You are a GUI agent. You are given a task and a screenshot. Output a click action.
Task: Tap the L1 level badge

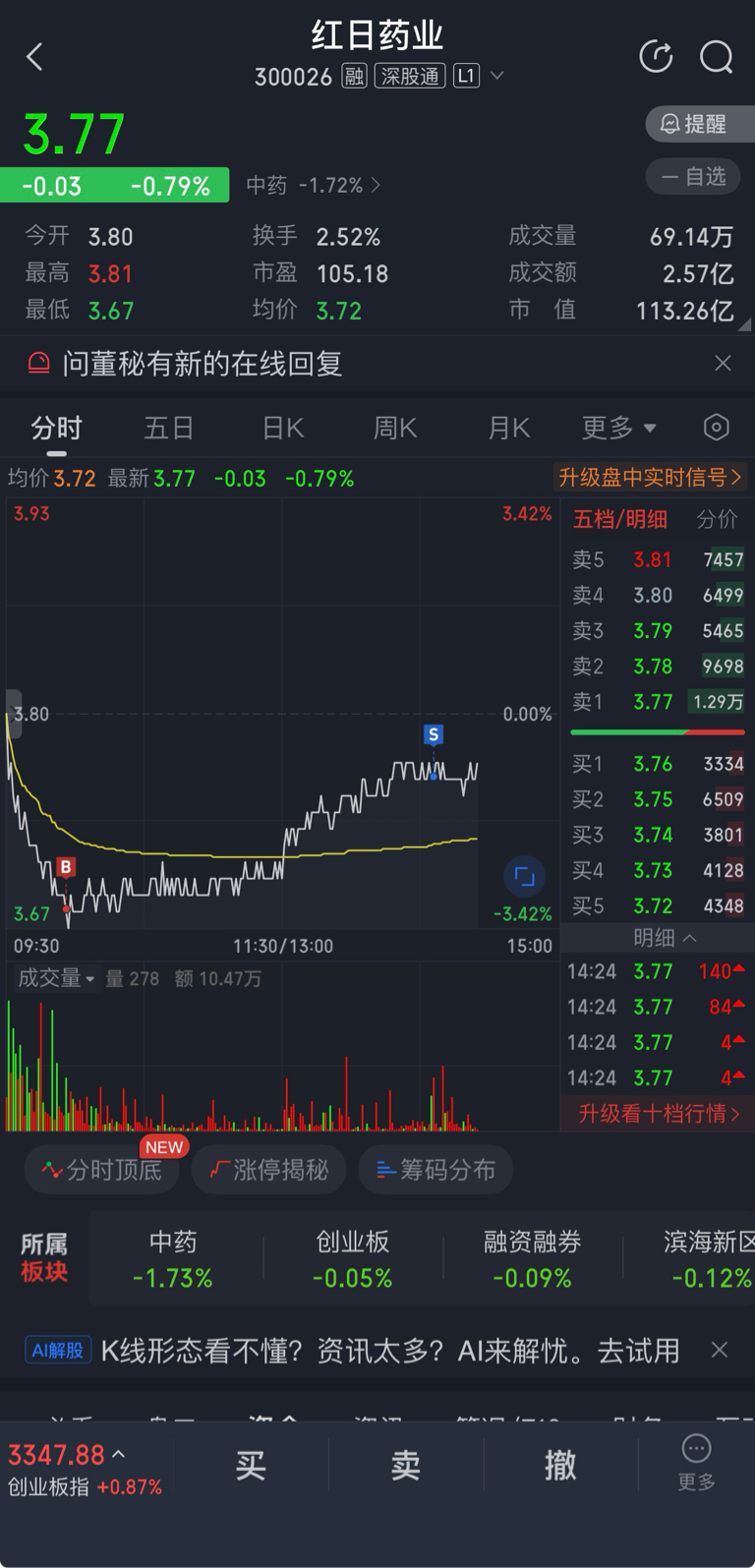coord(466,76)
